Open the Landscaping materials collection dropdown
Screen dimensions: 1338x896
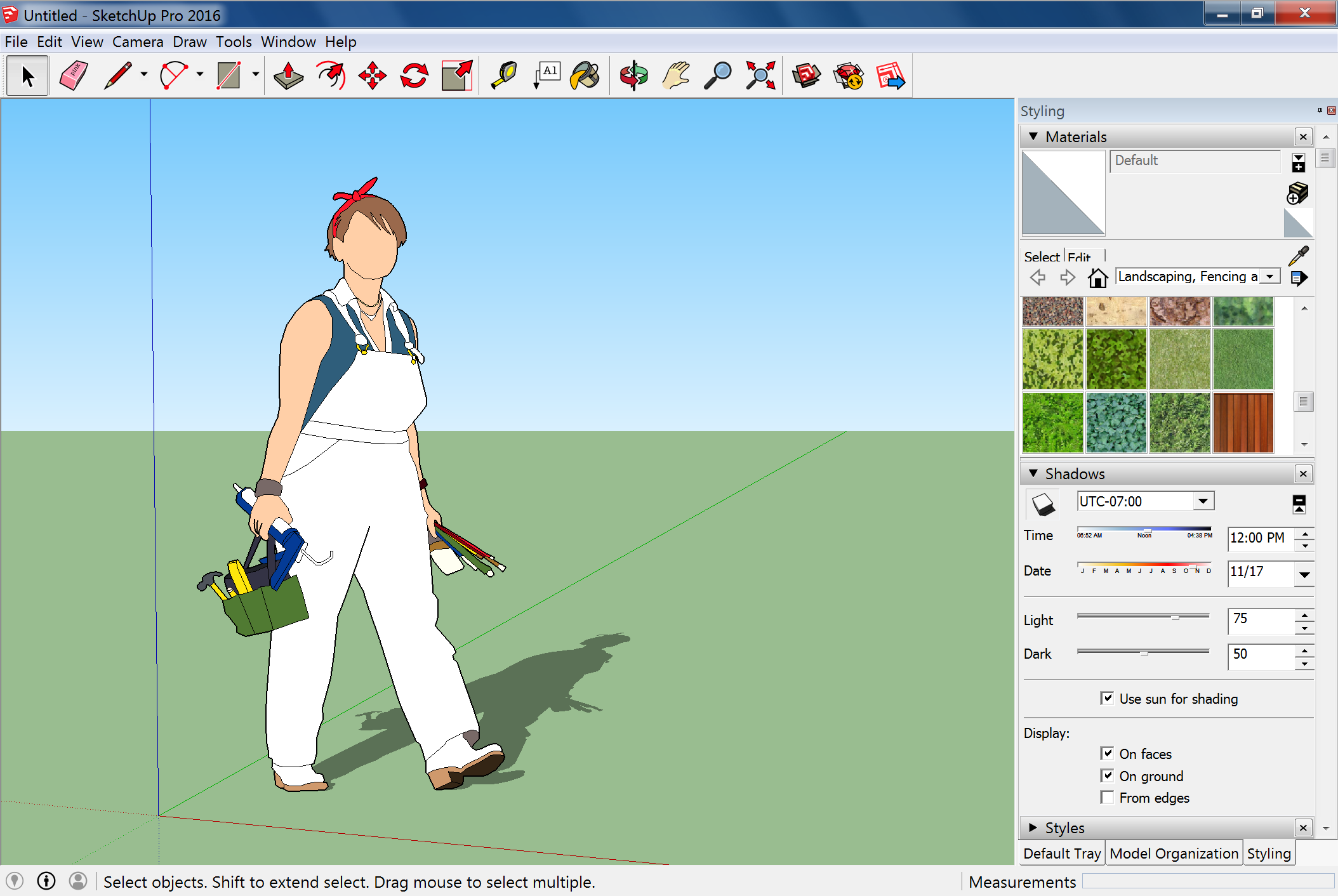[1269, 277]
